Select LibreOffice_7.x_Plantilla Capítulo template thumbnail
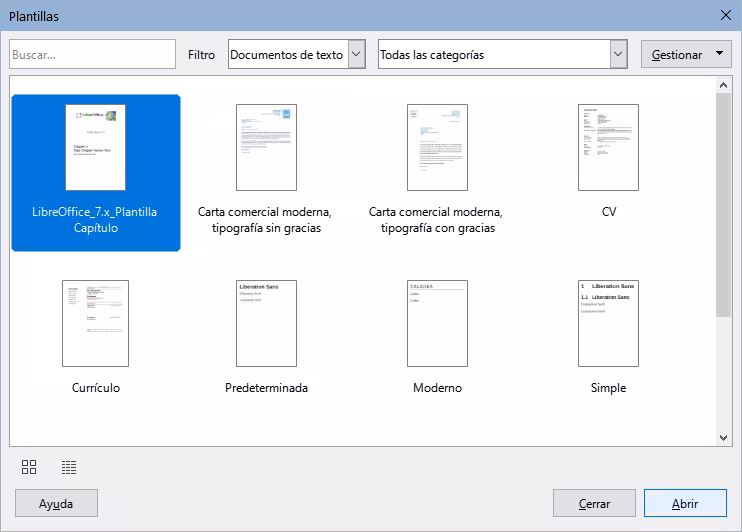 (x=96, y=148)
